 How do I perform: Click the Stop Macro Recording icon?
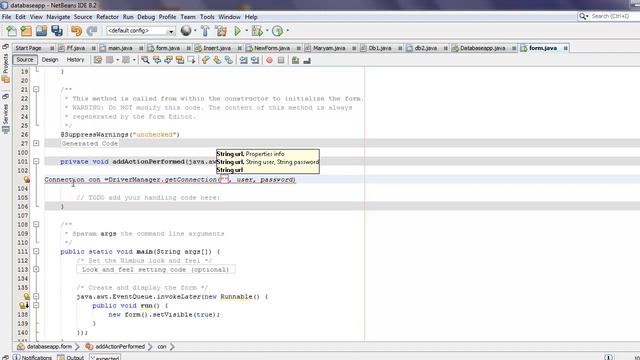point(281,60)
